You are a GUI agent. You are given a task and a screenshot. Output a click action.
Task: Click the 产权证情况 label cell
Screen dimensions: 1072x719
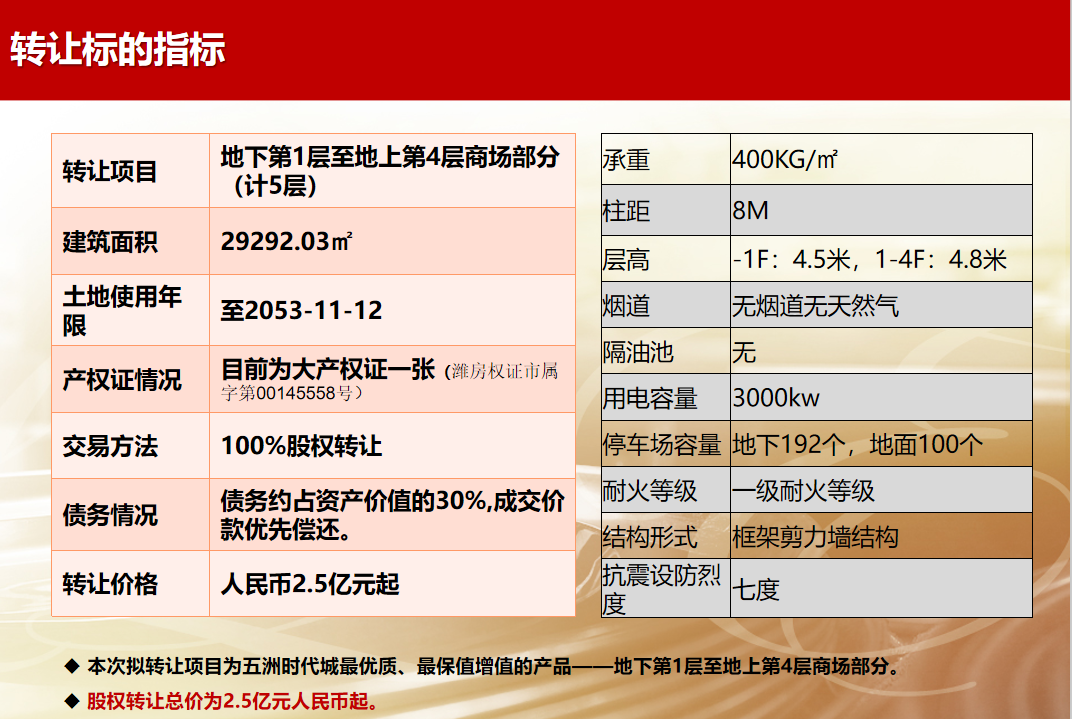point(131,379)
